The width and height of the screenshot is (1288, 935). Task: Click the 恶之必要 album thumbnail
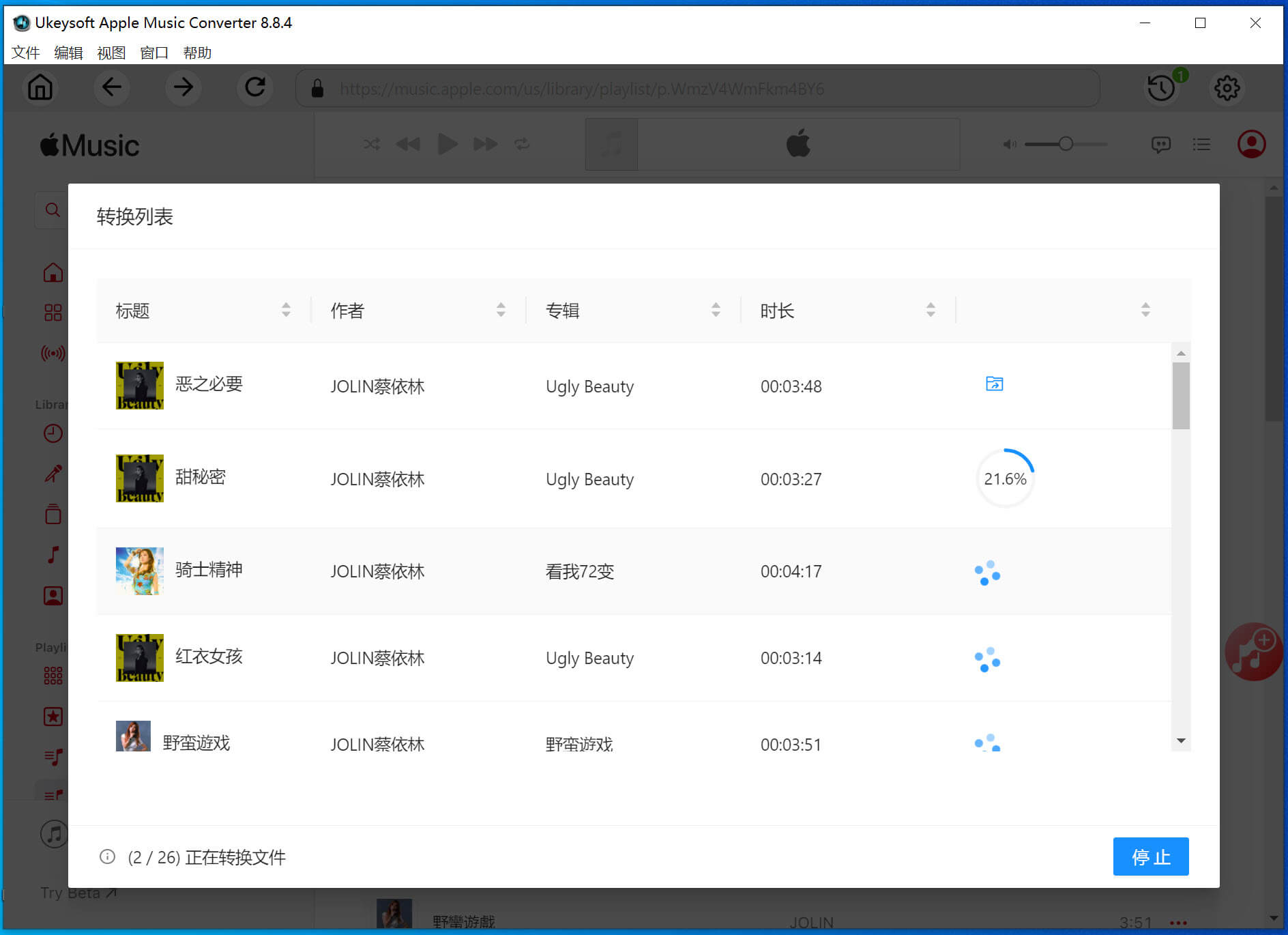140,386
